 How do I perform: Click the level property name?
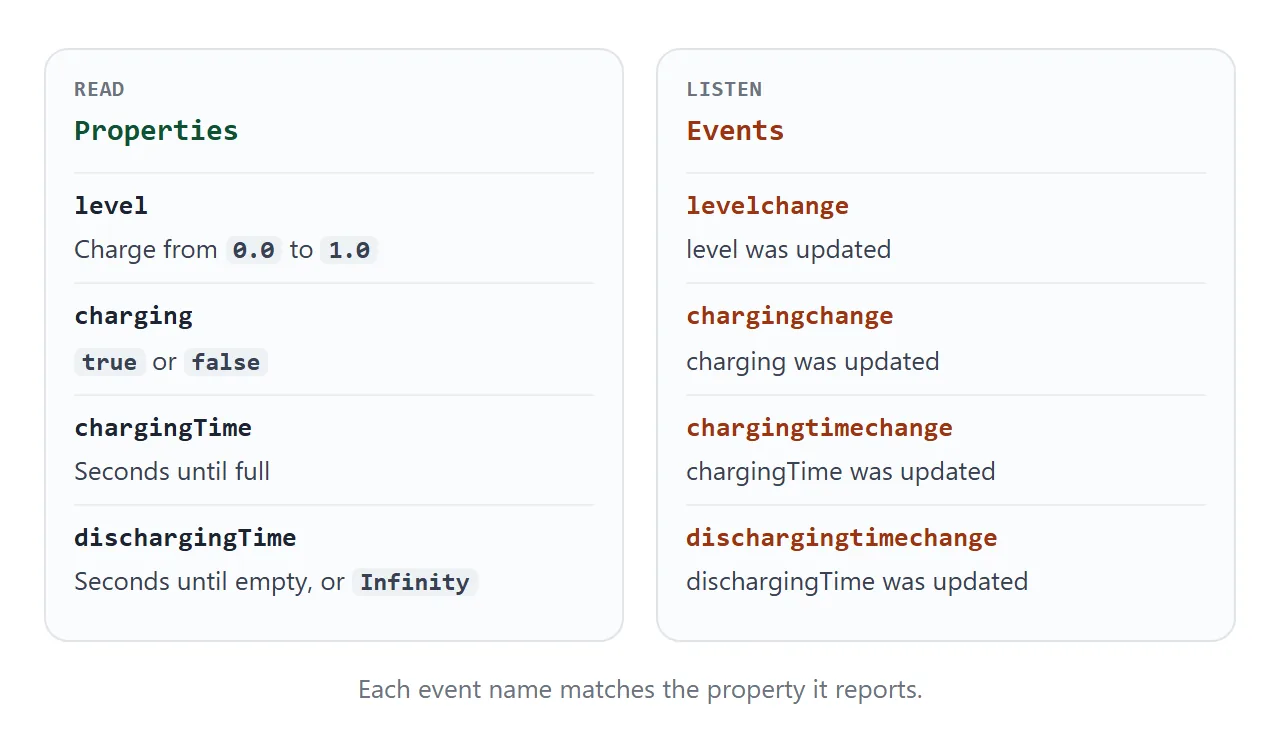[111, 206]
